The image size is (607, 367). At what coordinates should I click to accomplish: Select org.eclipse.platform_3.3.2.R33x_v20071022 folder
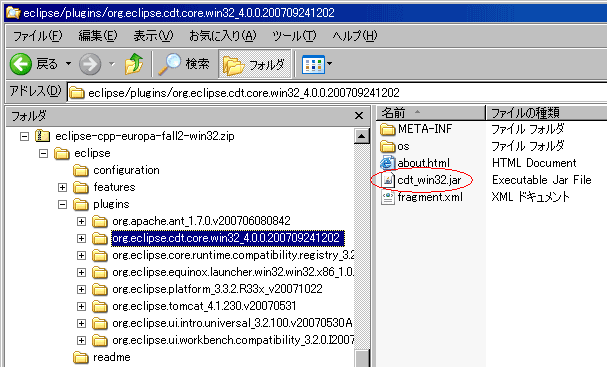217,289
